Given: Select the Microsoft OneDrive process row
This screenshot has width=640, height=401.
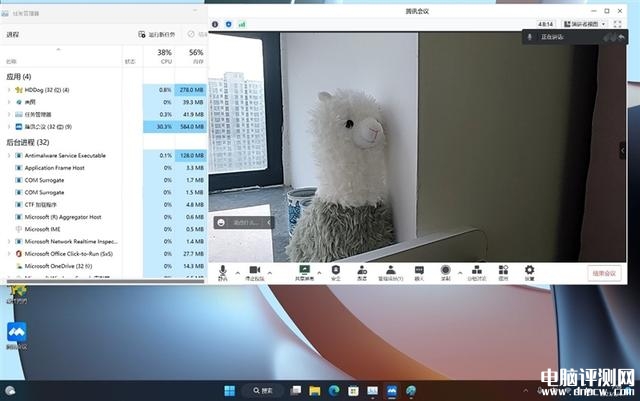Looking at the screenshot, I should (104, 266).
